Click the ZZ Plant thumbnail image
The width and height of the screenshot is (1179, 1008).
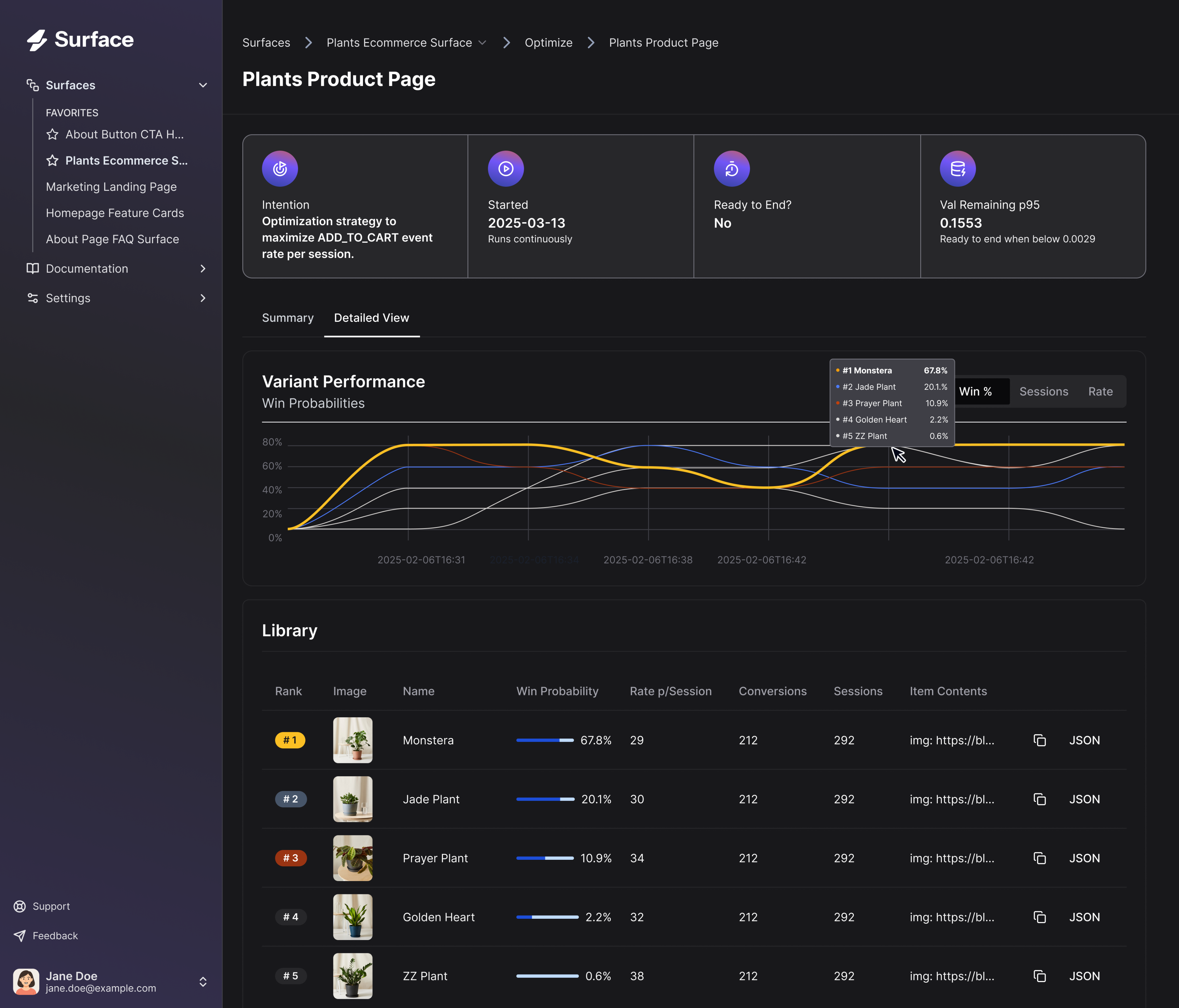(x=352, y=975)
